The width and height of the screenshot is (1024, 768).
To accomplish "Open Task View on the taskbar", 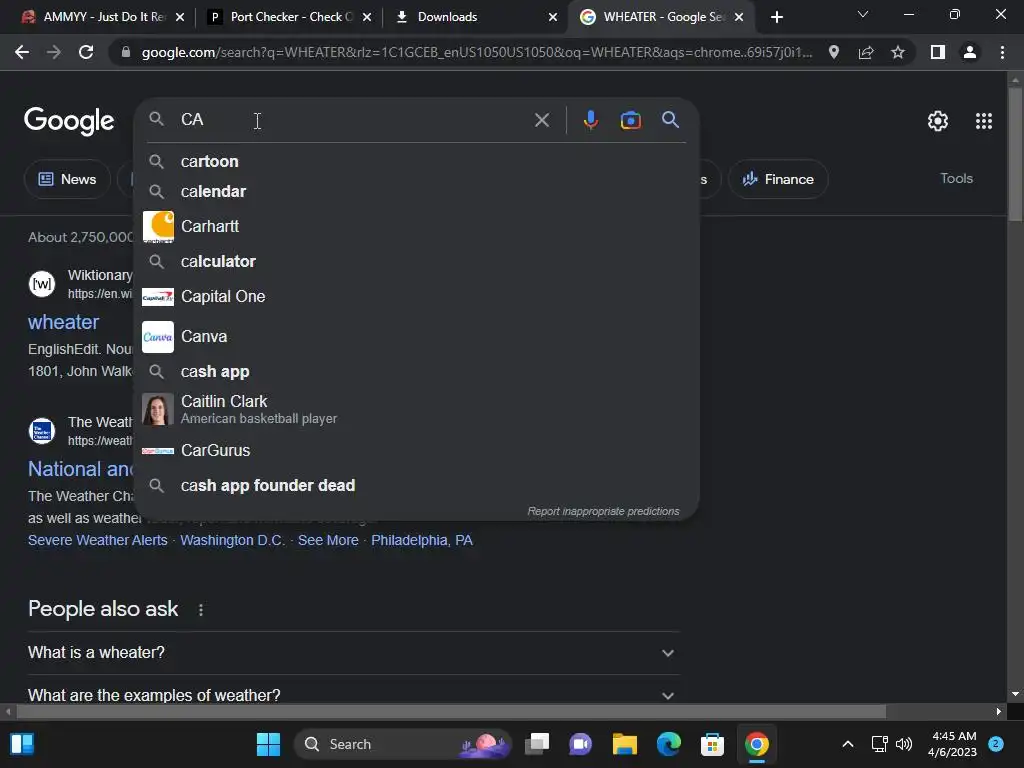I will click(x=537, y=744).
